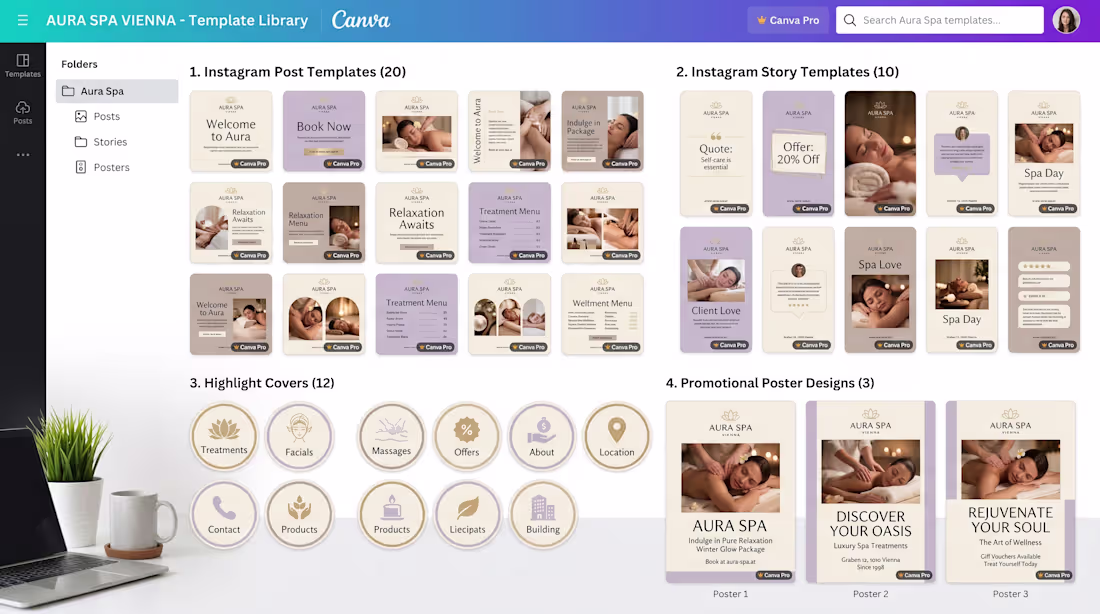Open the Quote: Self-care story template
This screenshot has height=614, width=1100.
point(716,153)
